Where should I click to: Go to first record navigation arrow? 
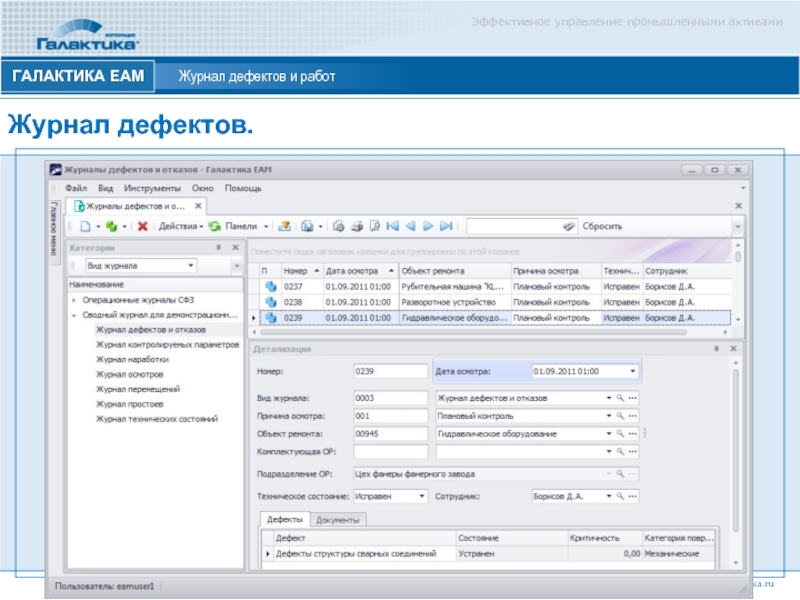(x=392, y=226)
